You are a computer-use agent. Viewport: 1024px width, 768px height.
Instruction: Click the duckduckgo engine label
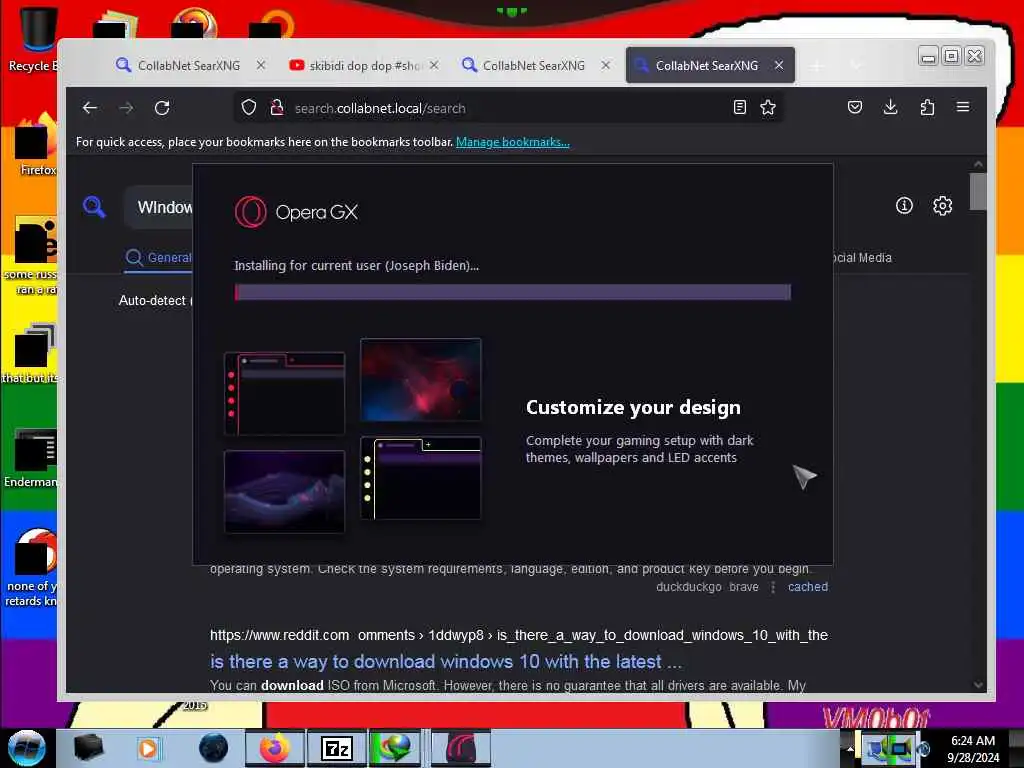tap(688, 586)
